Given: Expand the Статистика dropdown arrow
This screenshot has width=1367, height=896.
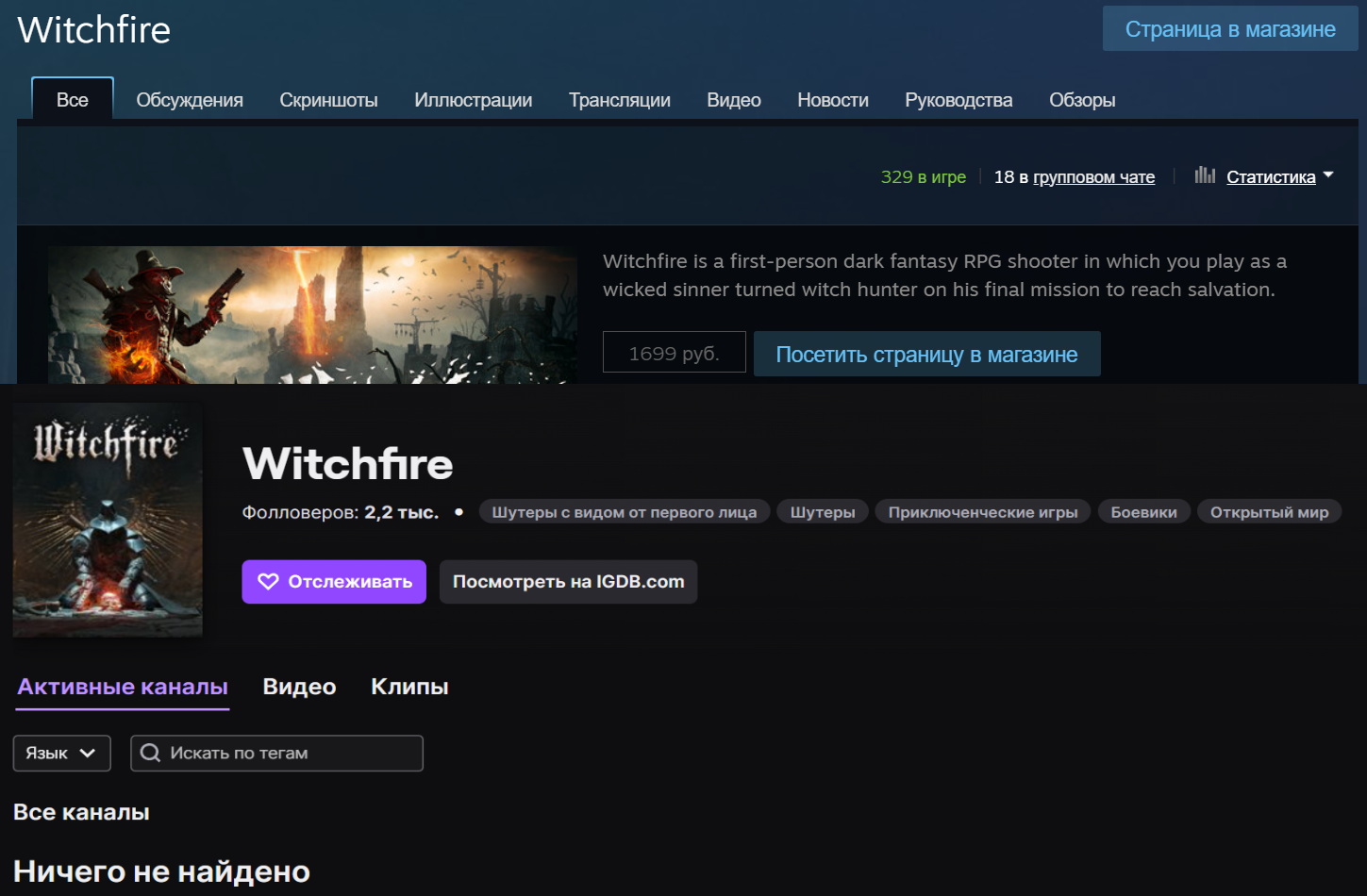Looking at the screenshot, I should click(1328, 174).
